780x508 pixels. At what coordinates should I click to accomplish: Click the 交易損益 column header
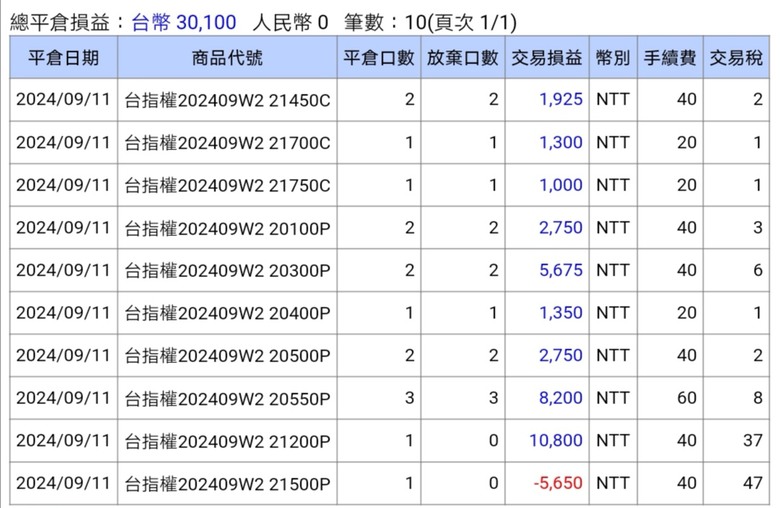[547, 58]
